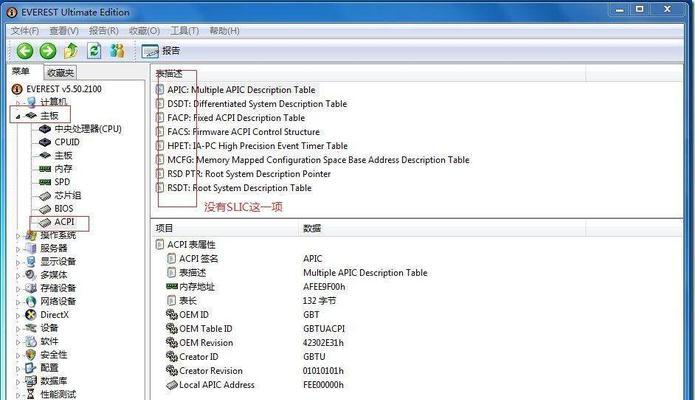Screen dimensions: 695x400
Task: Expand the 计算机 tree node
Action: pyautogui.click(x=18, y=103)
